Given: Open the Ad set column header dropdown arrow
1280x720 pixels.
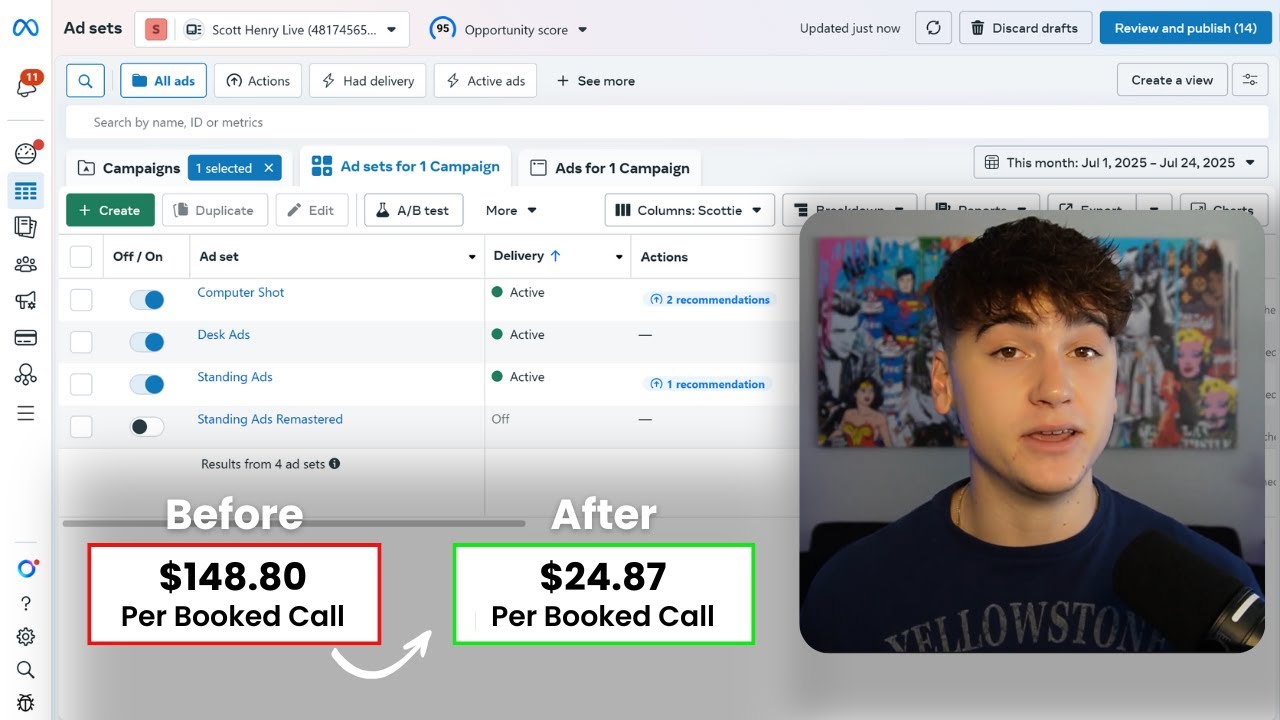Looking at the screenshot, I should point(472,257).
